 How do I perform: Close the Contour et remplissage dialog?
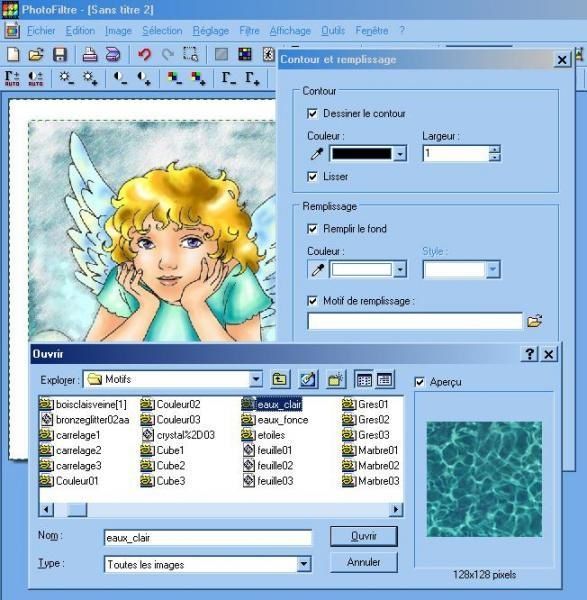pos(562,60)
